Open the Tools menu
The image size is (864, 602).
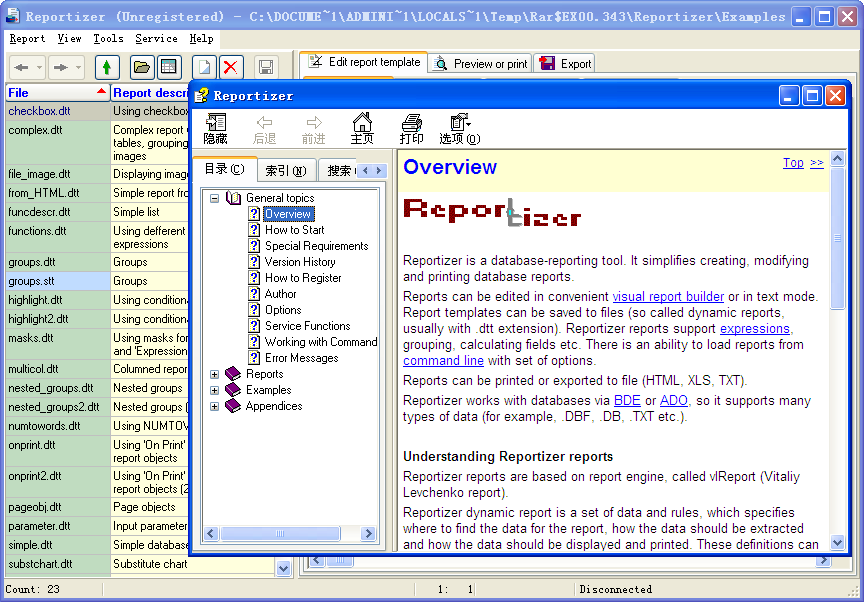[108, 39]
